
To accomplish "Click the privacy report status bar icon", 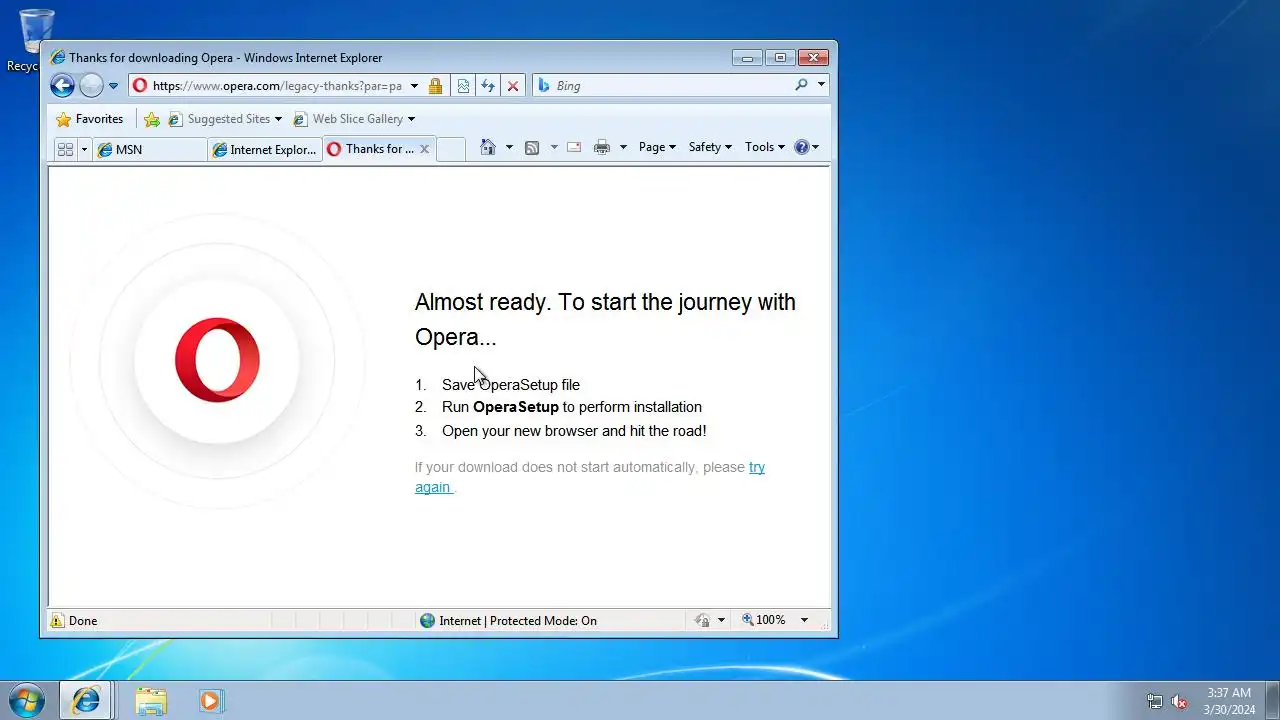I will coord(703,621).
